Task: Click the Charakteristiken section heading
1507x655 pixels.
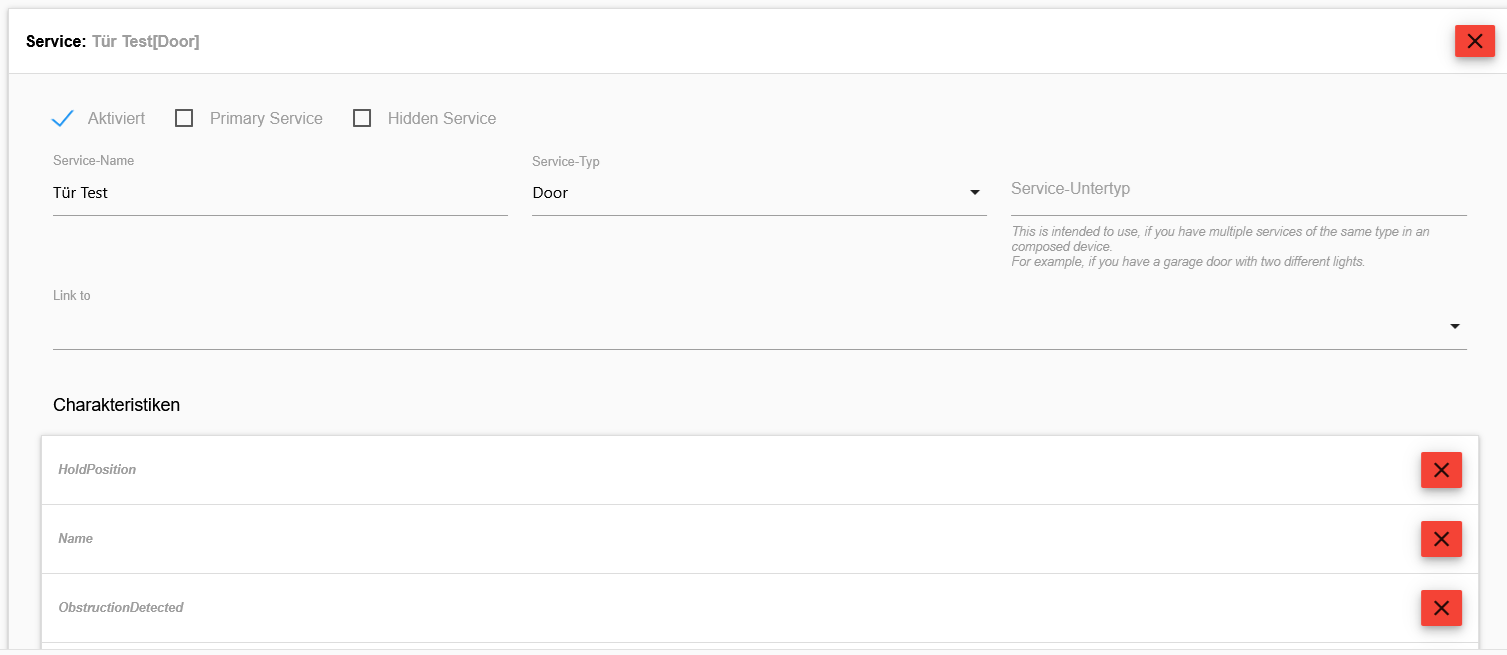Action: (116, 405)
